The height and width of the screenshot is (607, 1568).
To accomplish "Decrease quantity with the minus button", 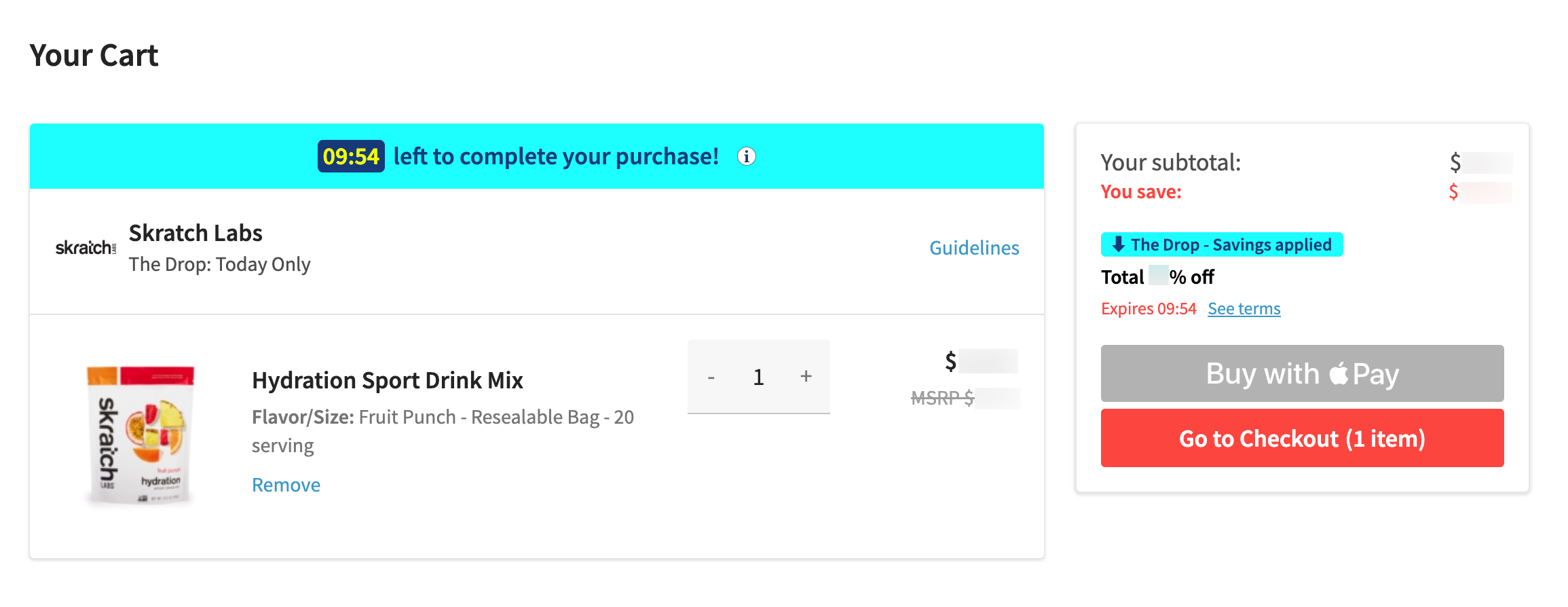I will (711, 377).
